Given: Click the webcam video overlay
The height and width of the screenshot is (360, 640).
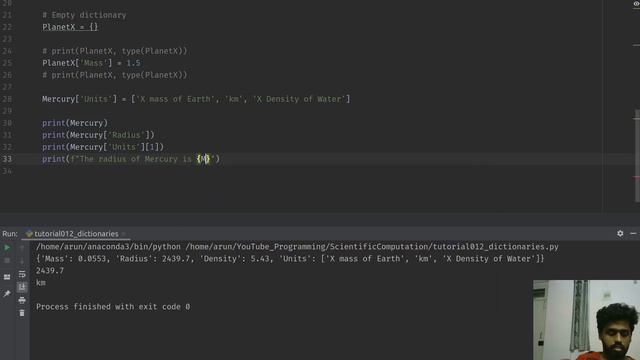Looking at the screenshot, I should 586,320.
